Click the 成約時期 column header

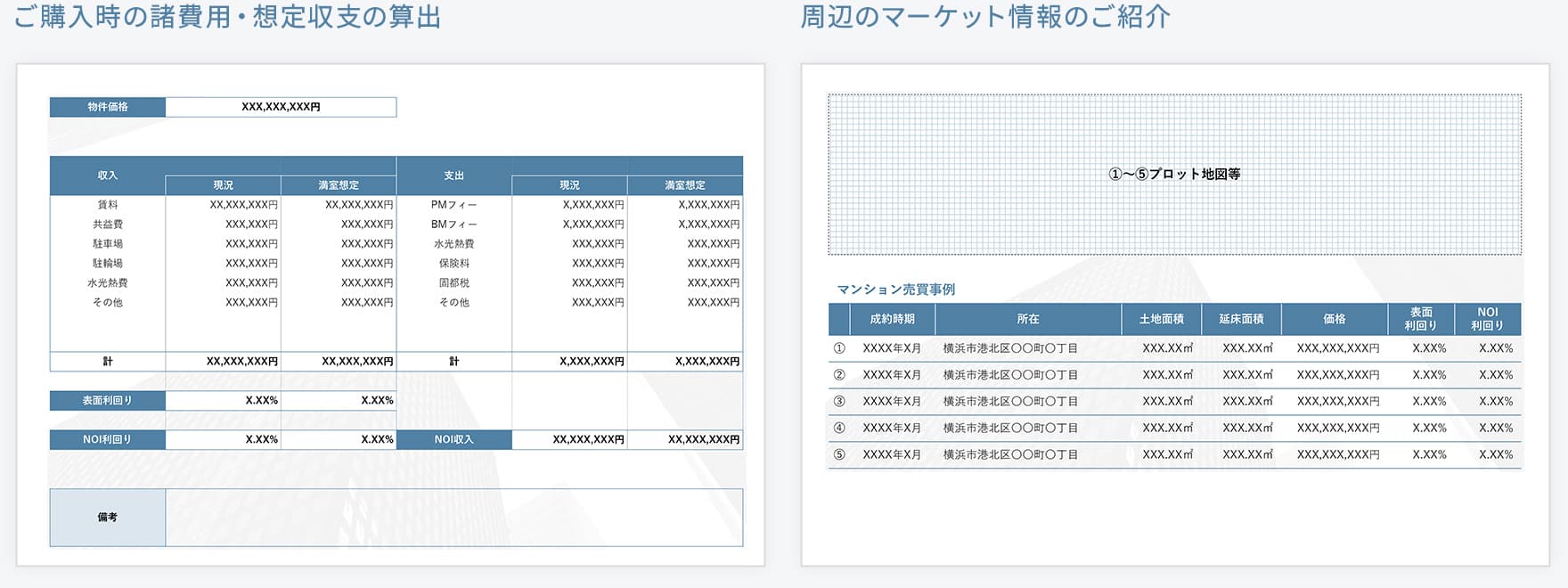pyautogui.click(x=892, y=319)
